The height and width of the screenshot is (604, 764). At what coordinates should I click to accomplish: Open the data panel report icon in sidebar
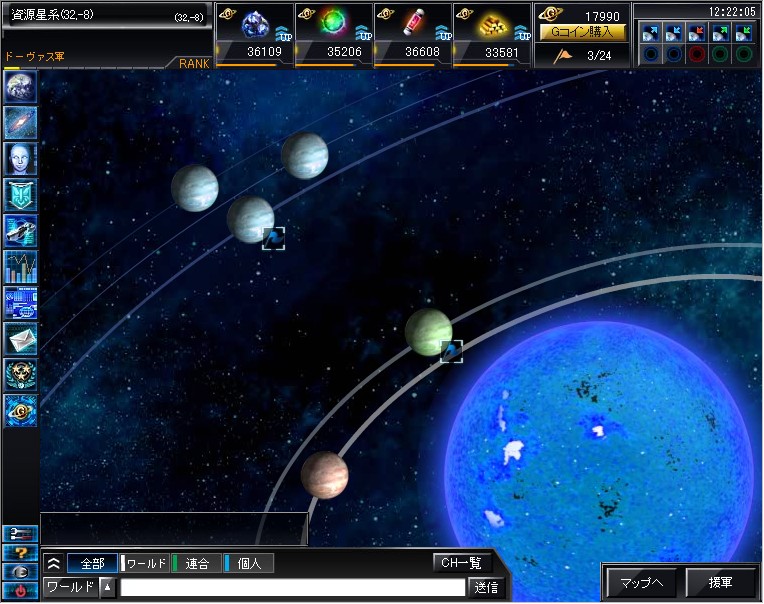[x=20, y=303]
